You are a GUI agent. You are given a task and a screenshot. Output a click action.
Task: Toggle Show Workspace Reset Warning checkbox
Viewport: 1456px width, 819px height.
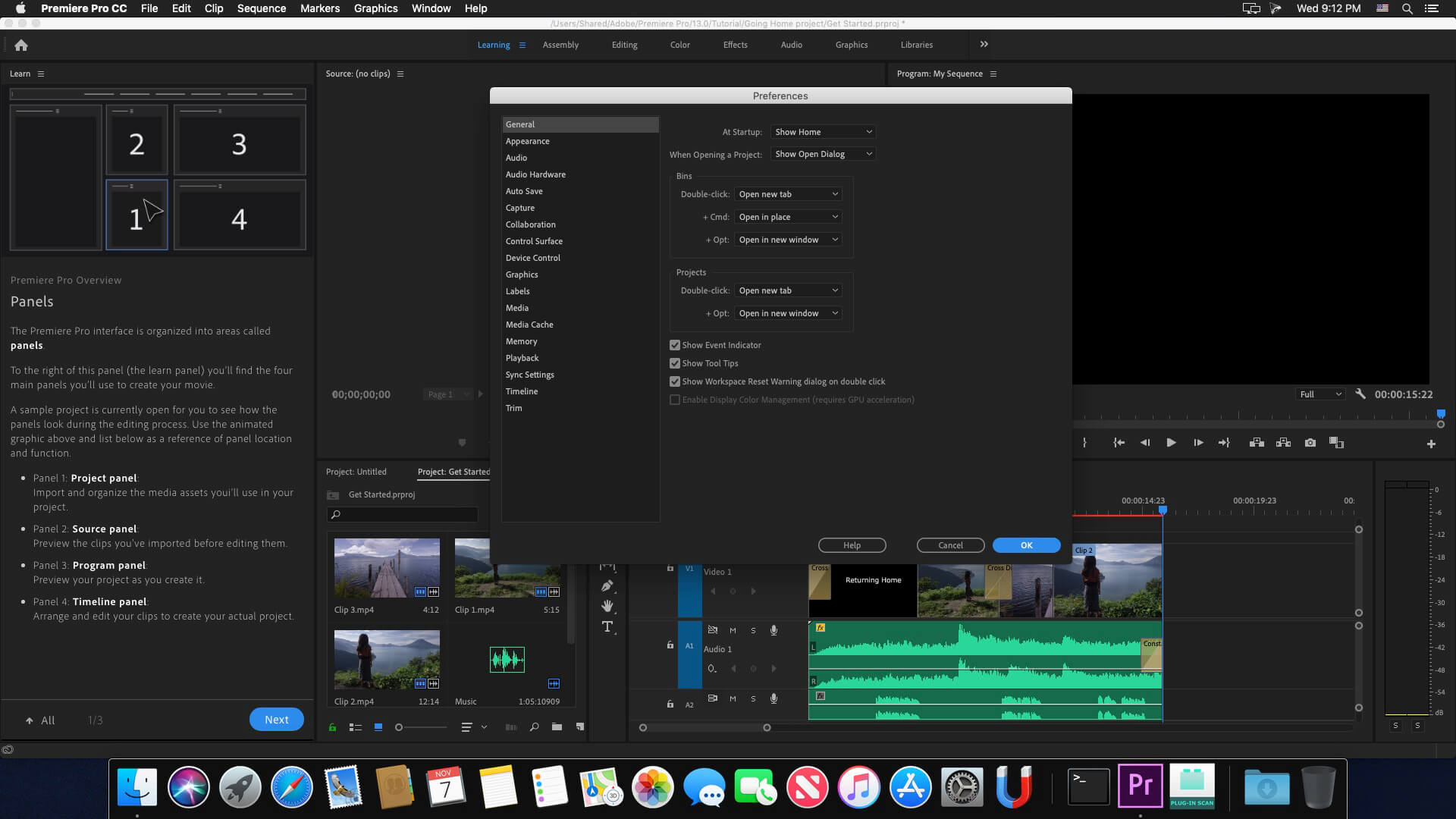coord(675,381)
